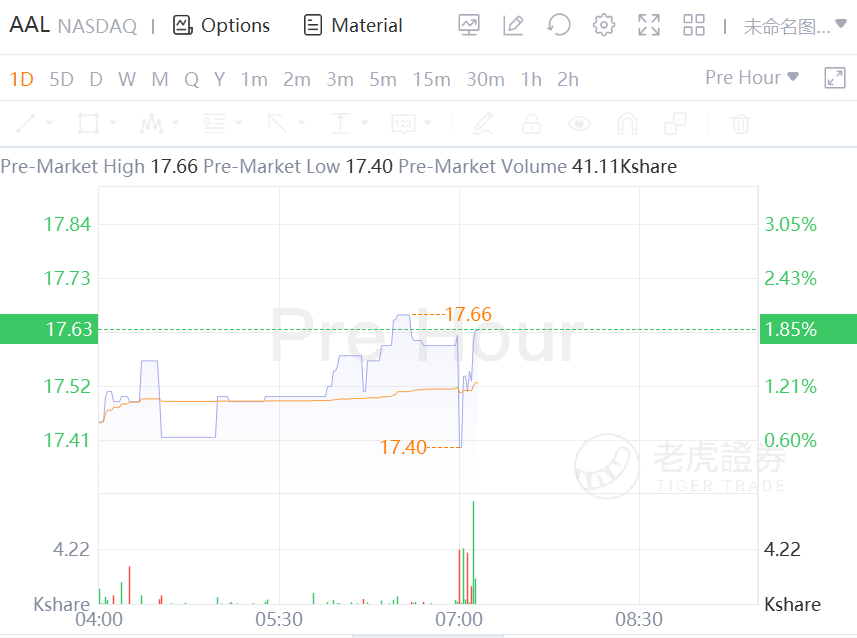The image size is (857, 638).
Task: Switch to the 5D timeframe tab
Action: tap(61, 79)
